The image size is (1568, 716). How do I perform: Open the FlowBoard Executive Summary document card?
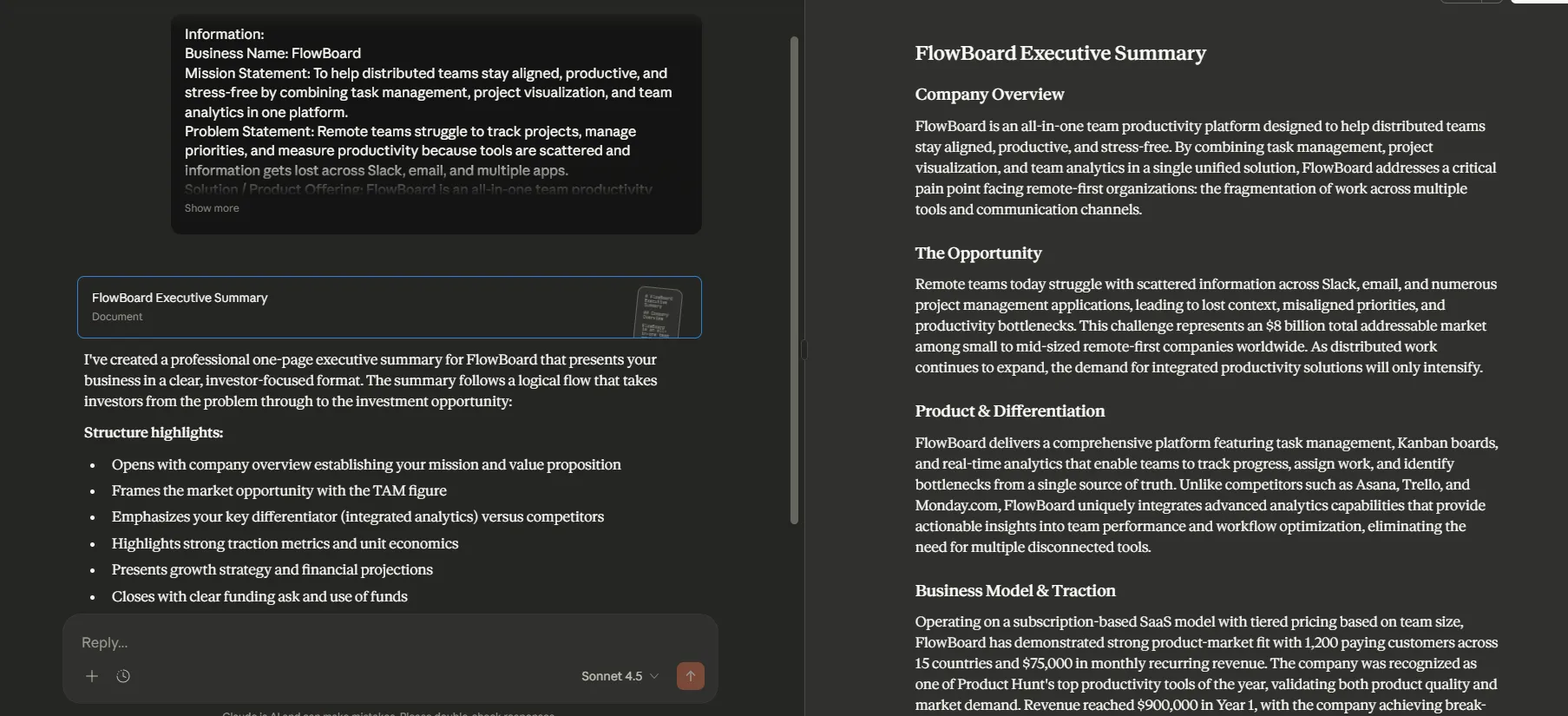click(x=390, y=307)
